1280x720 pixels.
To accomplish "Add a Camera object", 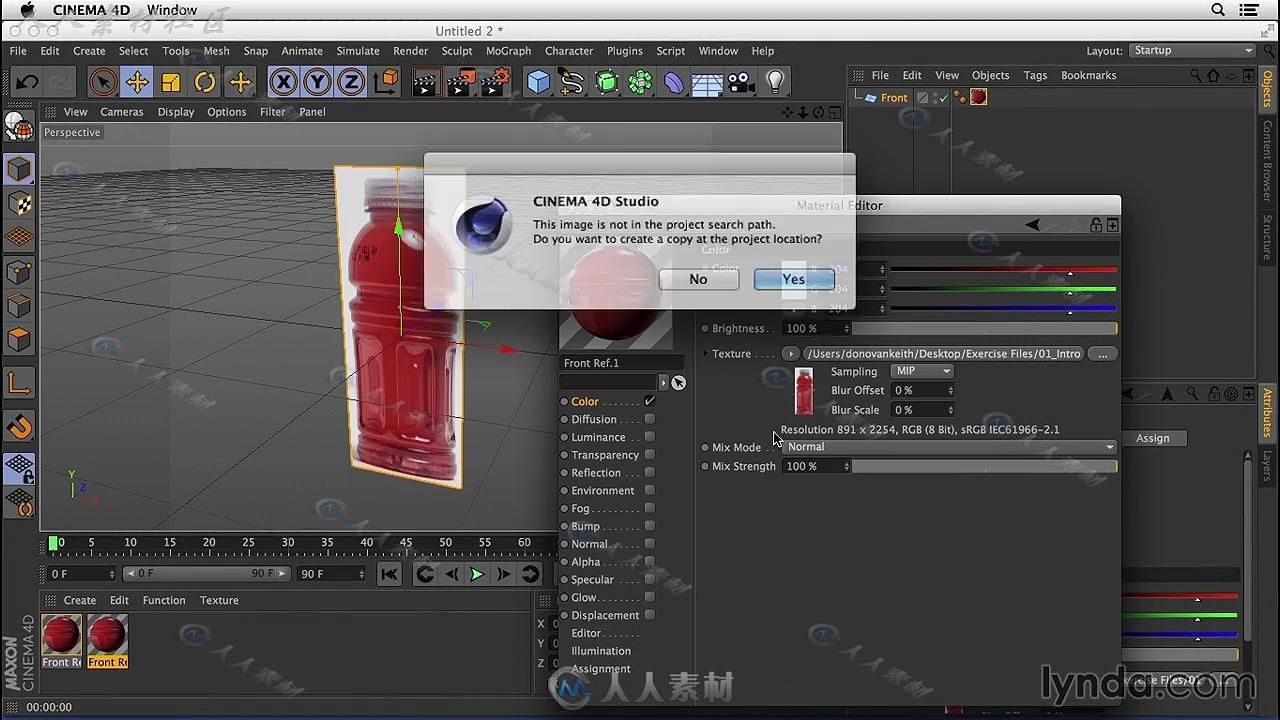I will click(x=740, y=82).
